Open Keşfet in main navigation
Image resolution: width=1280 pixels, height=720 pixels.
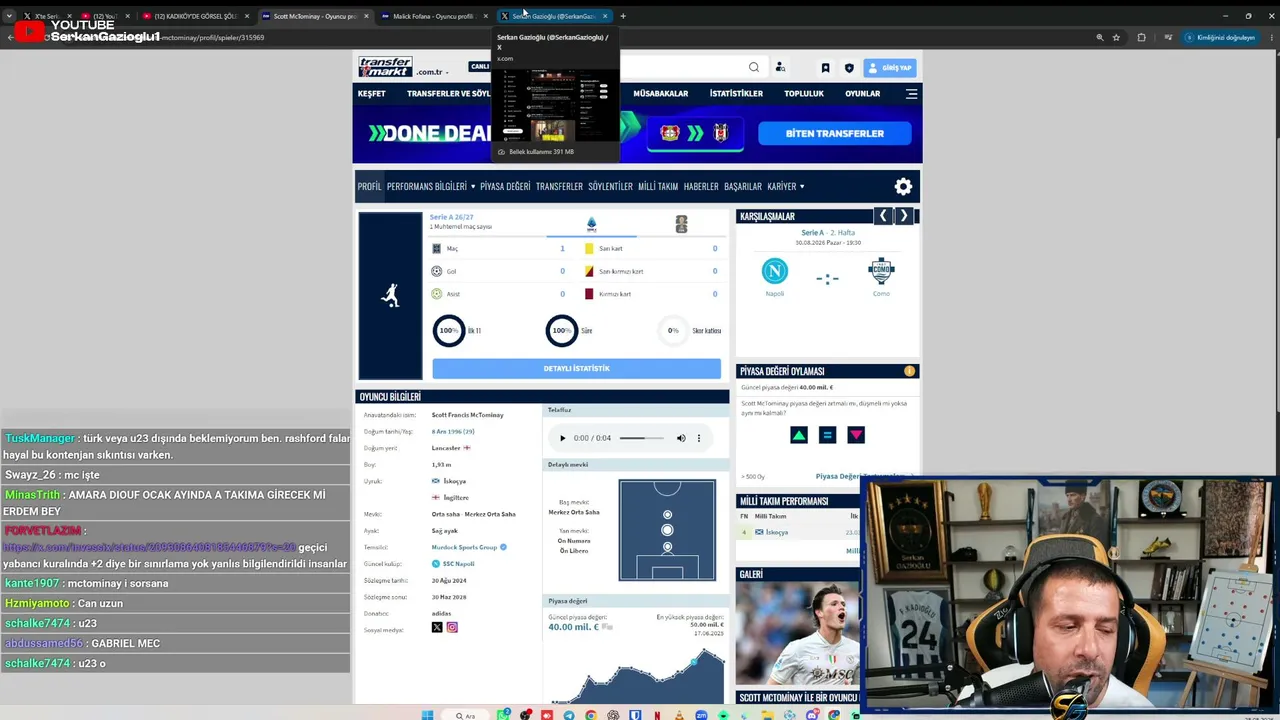(x=371, y=94)
